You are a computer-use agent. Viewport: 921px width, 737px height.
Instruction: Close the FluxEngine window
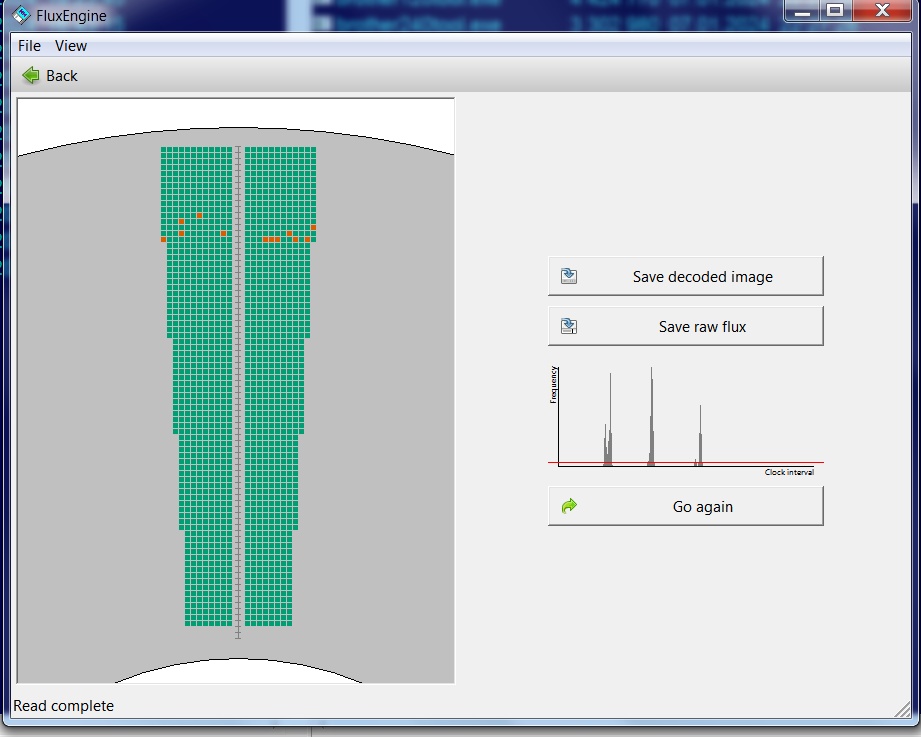point(881,11)
